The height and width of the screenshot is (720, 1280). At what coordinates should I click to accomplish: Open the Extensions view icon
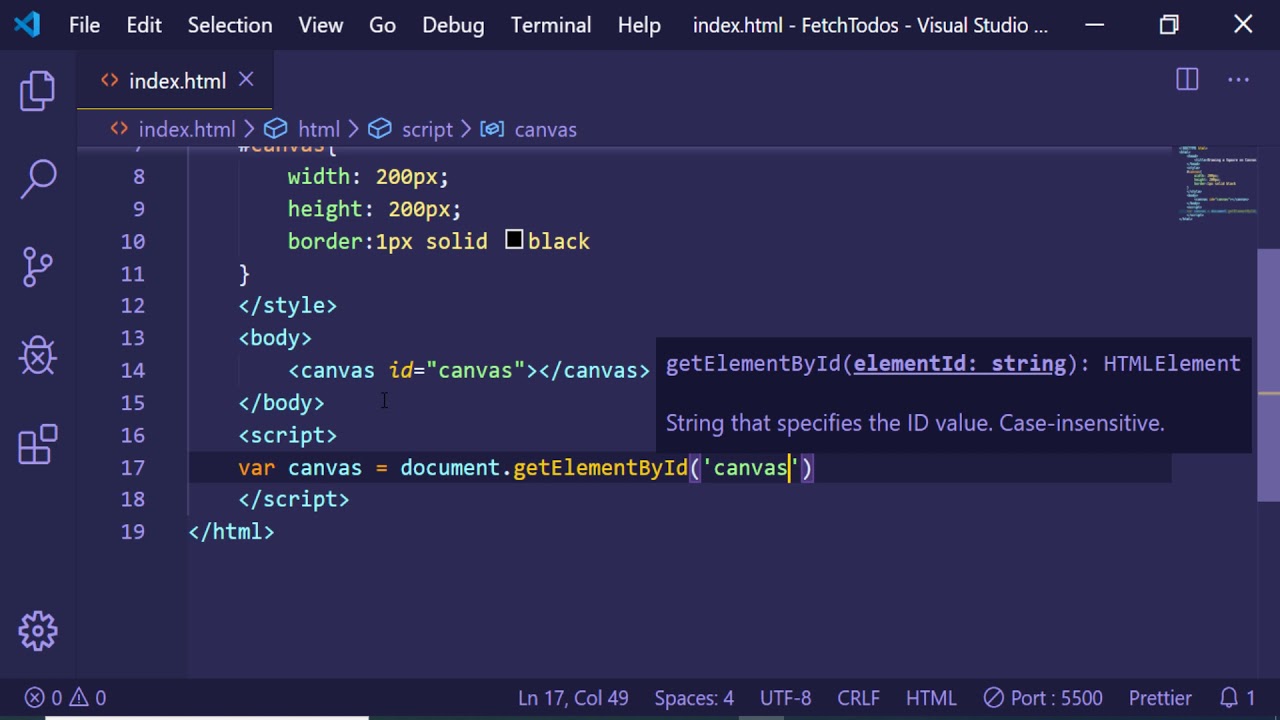38,445
